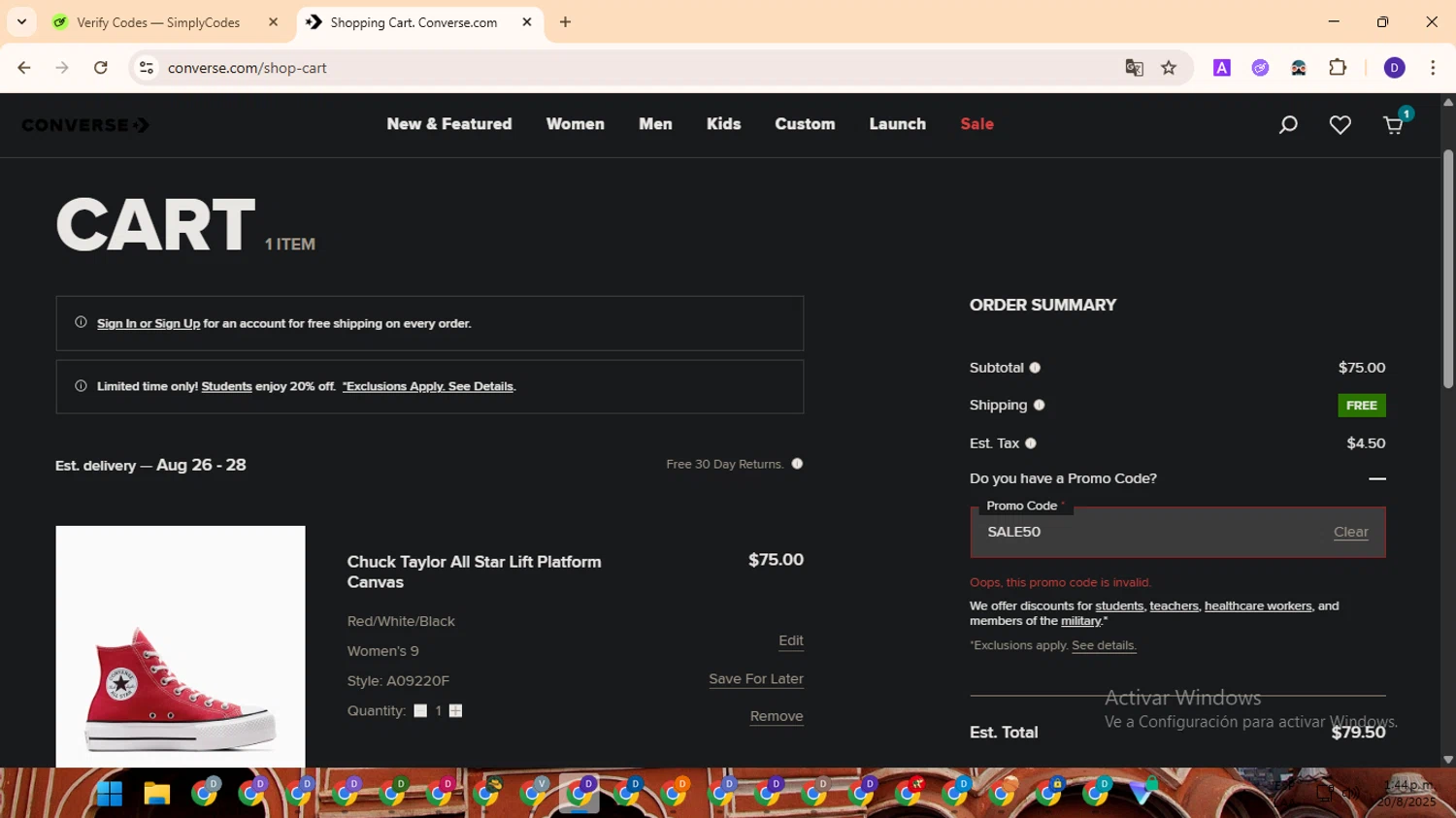Click the healthcare workers link
Viewport: 1456px width, 818px height.
1258,606
